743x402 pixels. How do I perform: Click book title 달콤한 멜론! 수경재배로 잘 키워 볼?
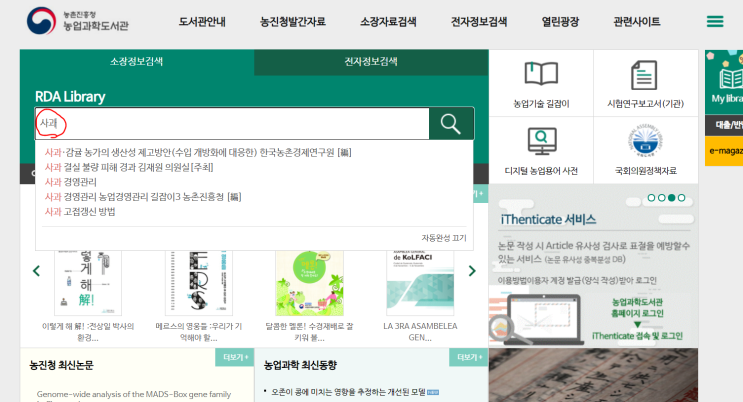309,332
